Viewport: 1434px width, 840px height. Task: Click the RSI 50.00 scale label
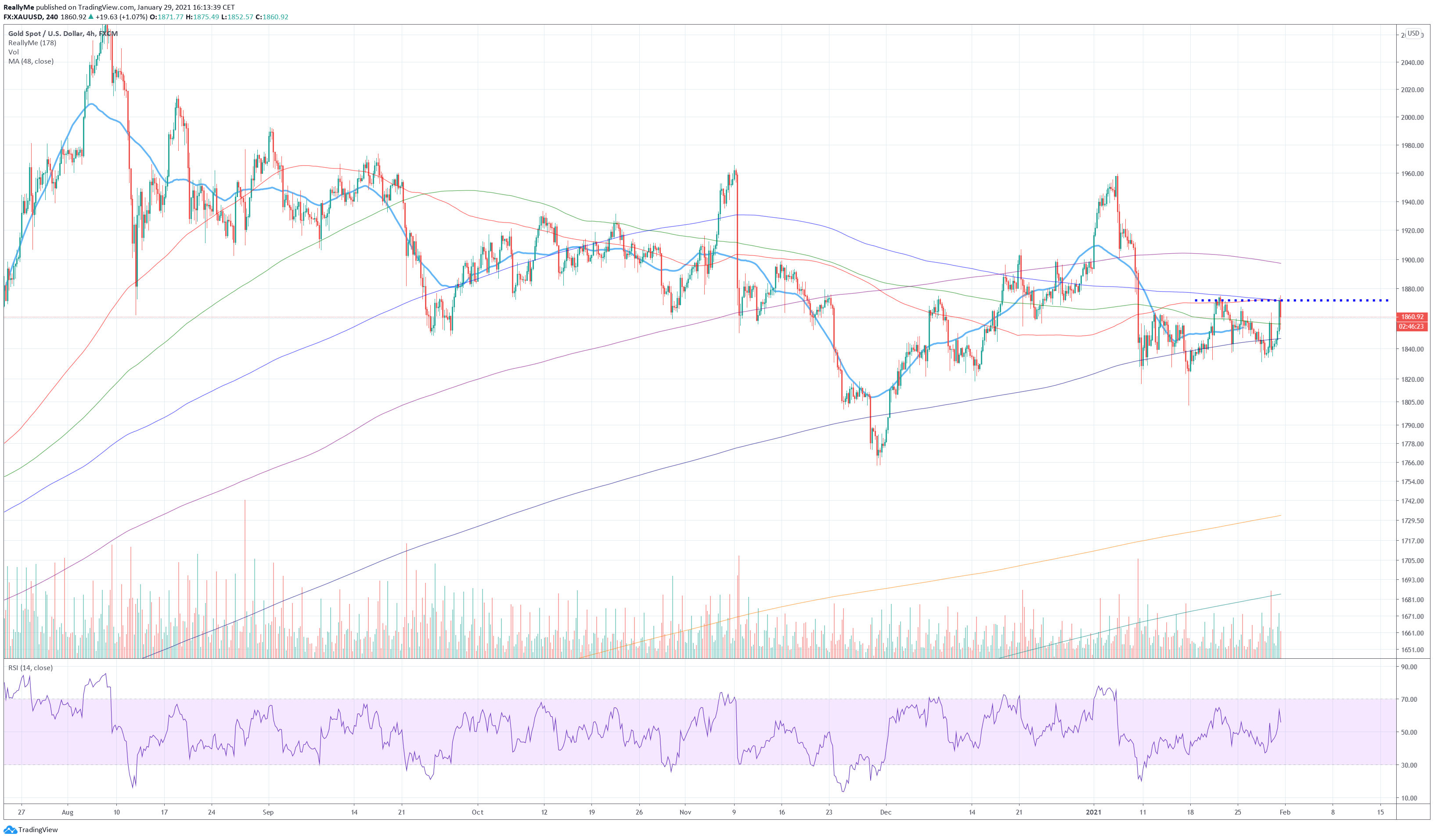click(1409, 732)
